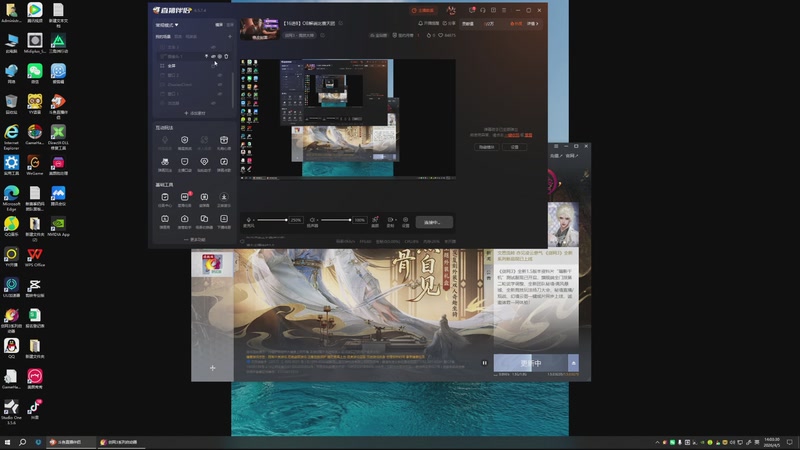Open the hamburger menu in streaming app title bar
Image resolution: width=800 pixels, height=450 pixels.
pyautogui.click(x=504, y=10)
